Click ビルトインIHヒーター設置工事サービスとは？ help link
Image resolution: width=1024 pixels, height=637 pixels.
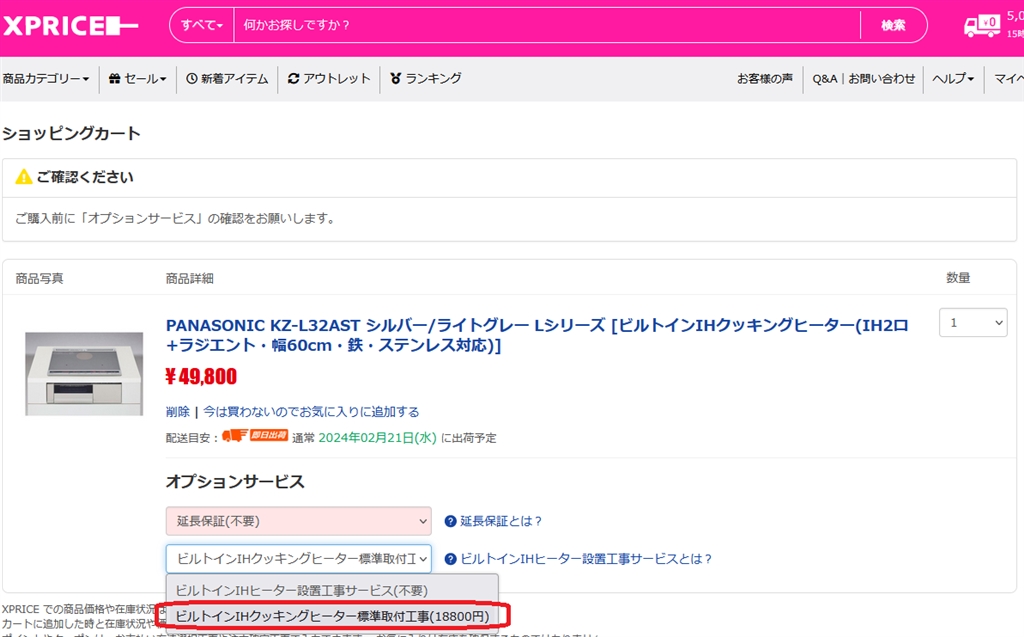coord(586,559)
